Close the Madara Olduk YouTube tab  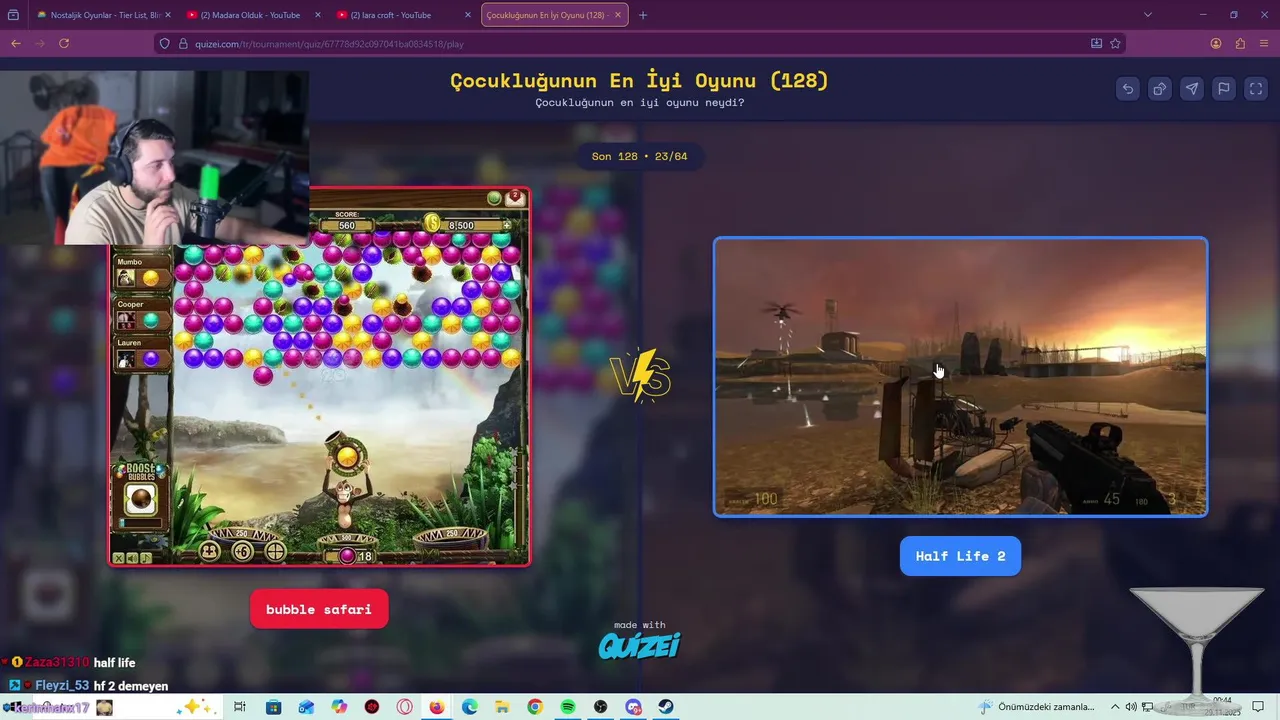coord(317,15)
